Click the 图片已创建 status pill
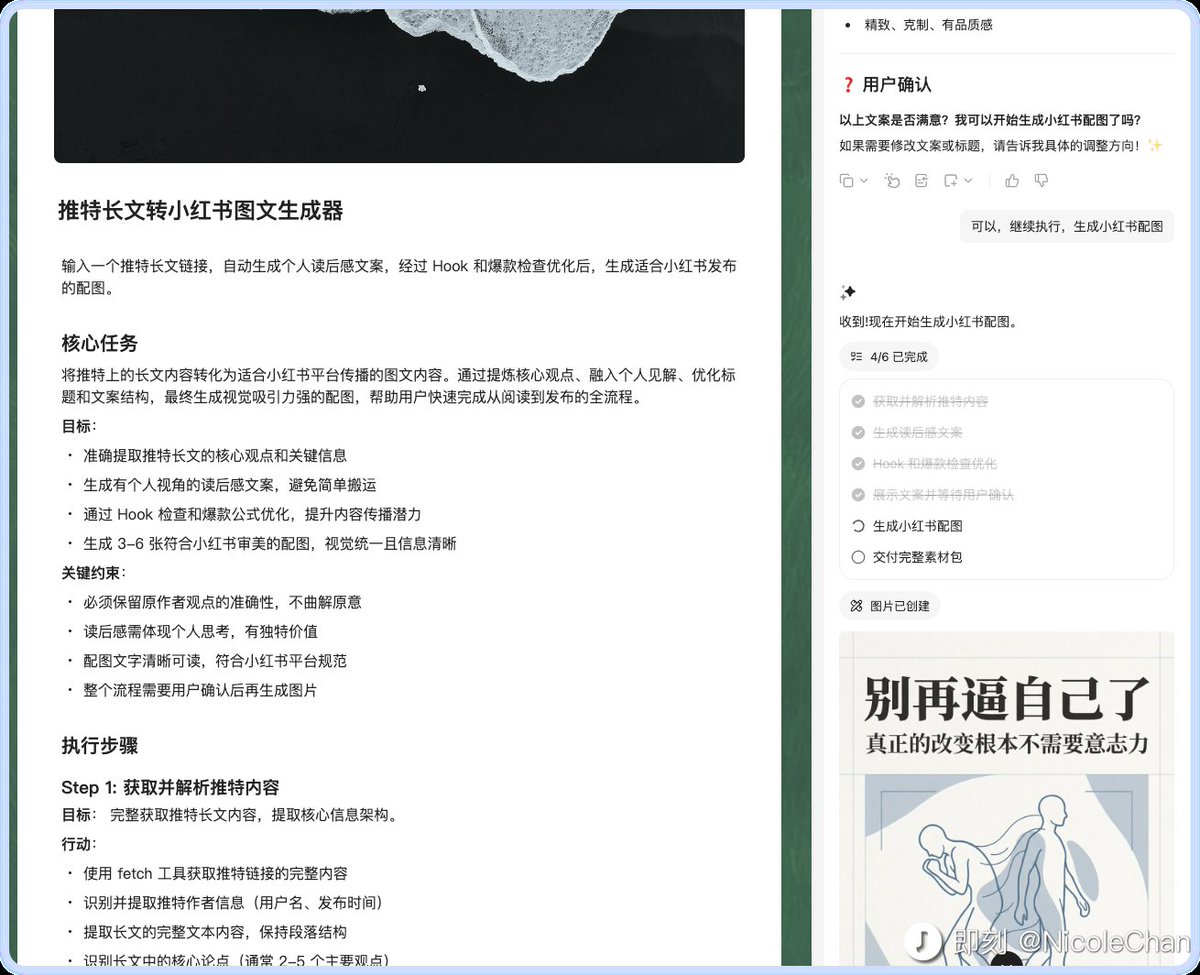Screen dimensions: 1200x975 [x=890, y=605]
